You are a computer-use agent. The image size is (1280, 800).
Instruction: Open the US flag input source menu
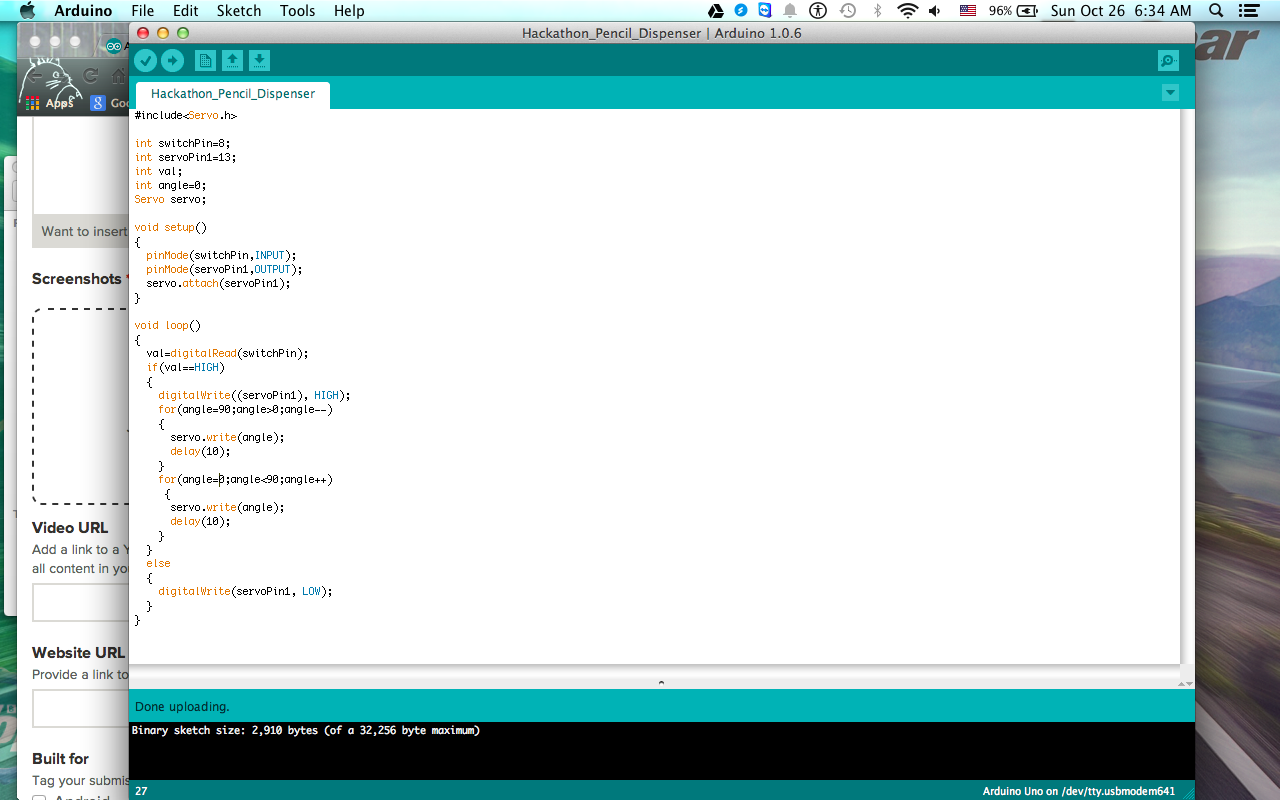coord(968,11)
